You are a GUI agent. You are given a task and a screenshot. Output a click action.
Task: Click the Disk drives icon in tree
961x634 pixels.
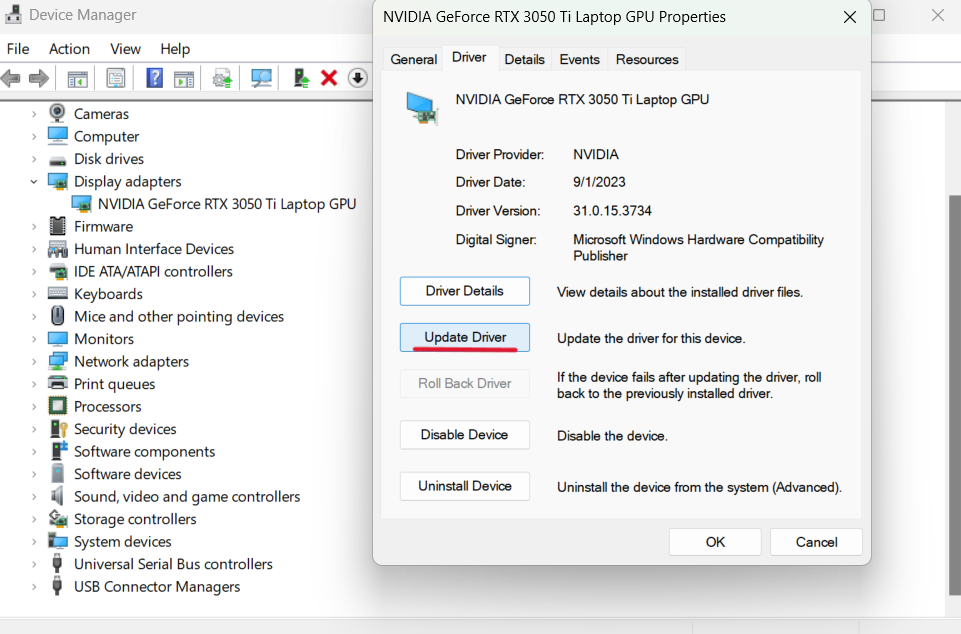tap(58, 161)
